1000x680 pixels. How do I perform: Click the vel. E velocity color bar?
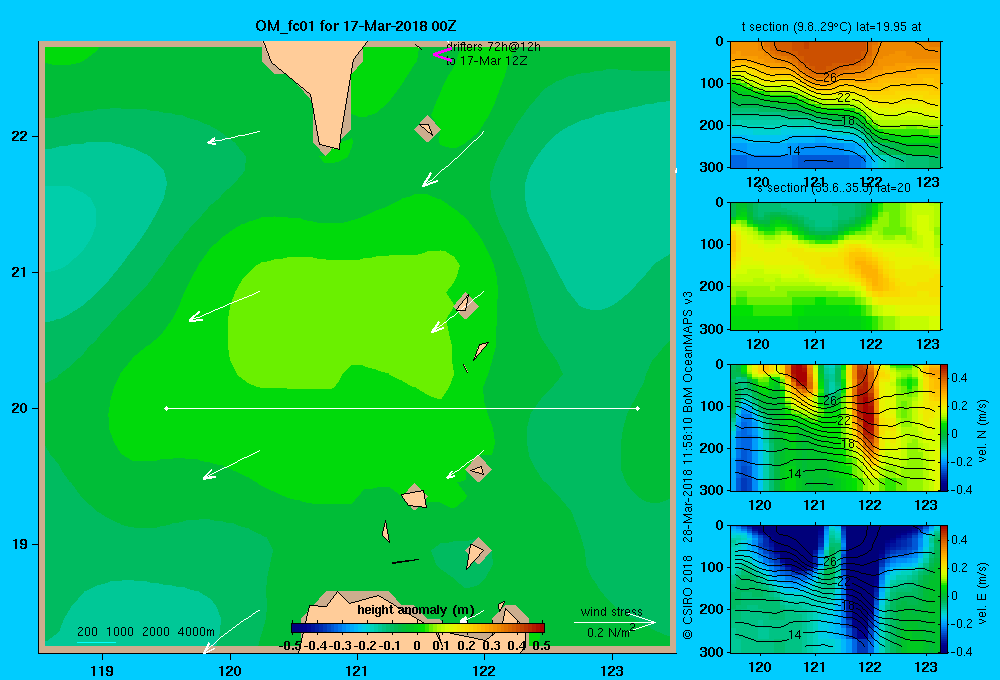(x=945, y=589)
